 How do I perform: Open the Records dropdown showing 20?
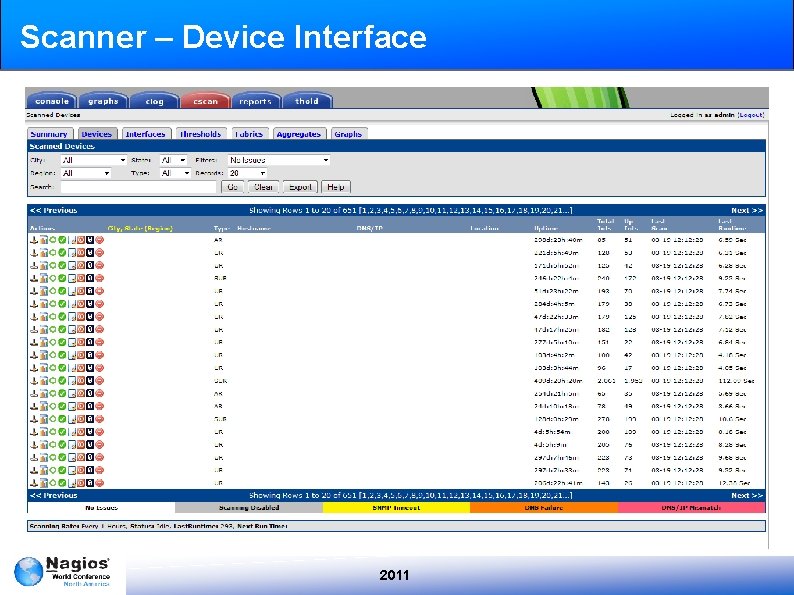coord(247,173)
